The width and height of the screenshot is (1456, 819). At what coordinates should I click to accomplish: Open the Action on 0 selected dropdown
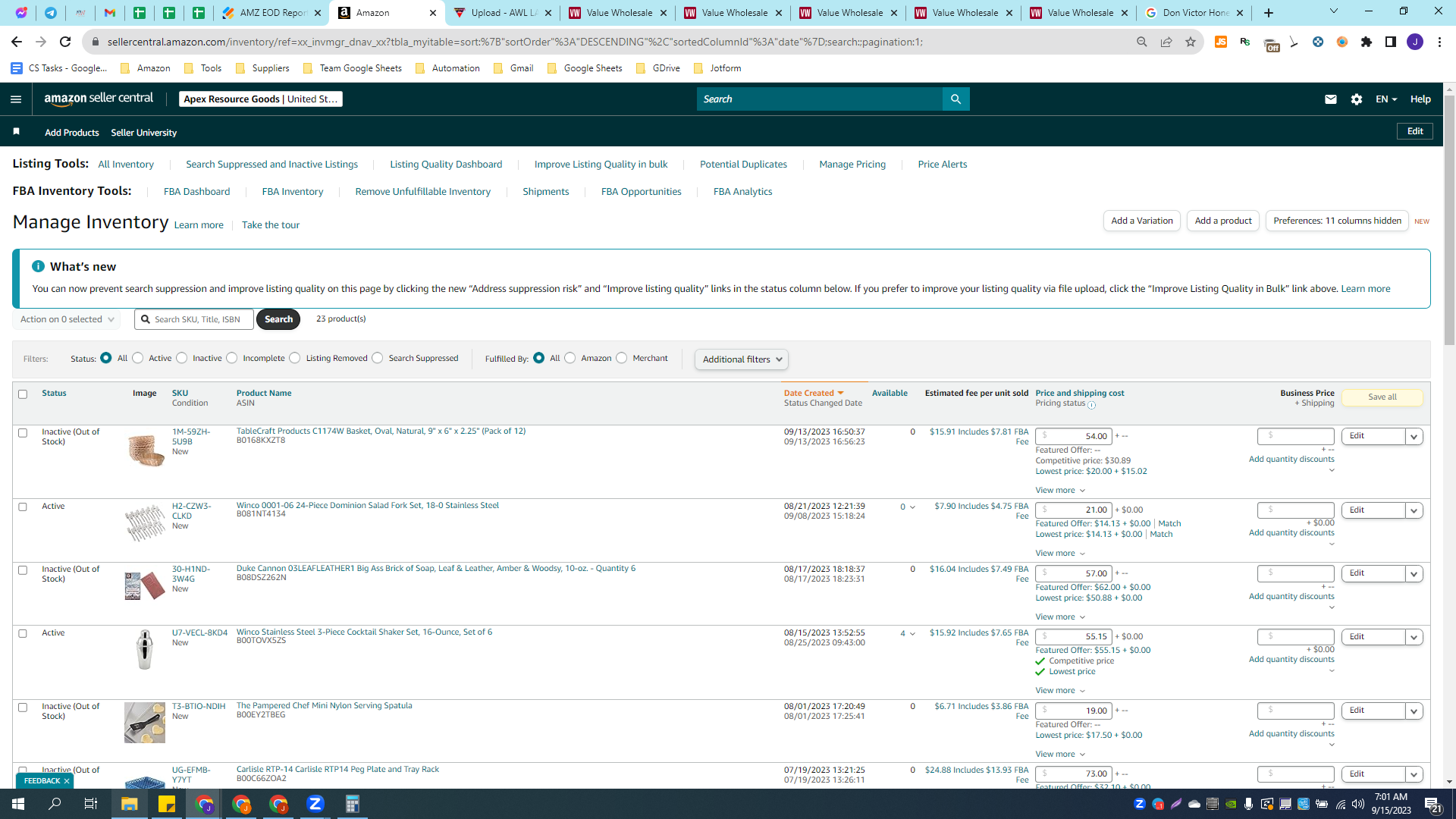point(67,319)
